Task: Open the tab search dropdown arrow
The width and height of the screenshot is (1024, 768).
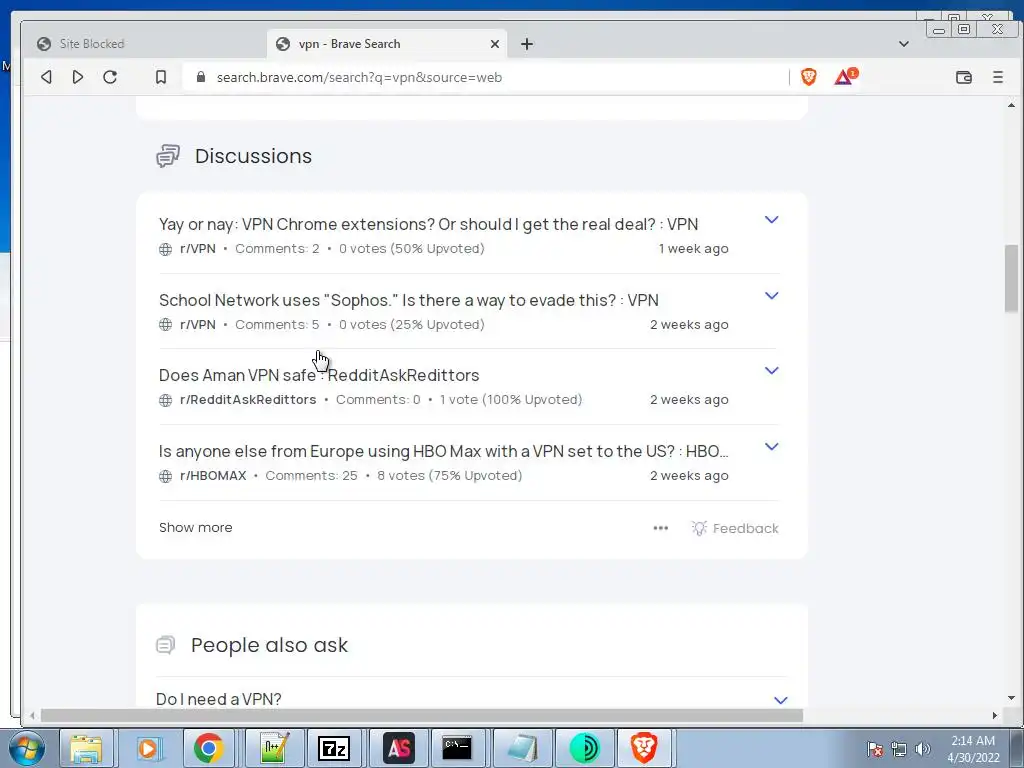Action: pos(904,44)
